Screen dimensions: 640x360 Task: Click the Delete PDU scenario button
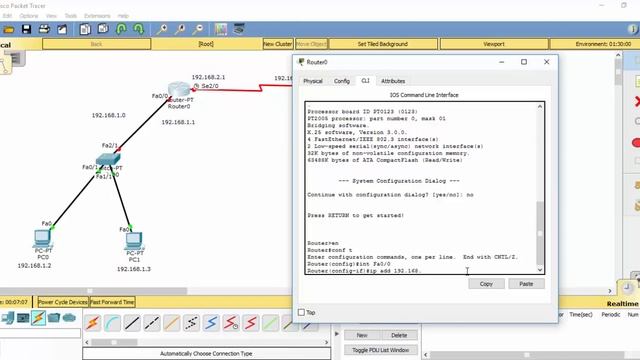(399, 335)
